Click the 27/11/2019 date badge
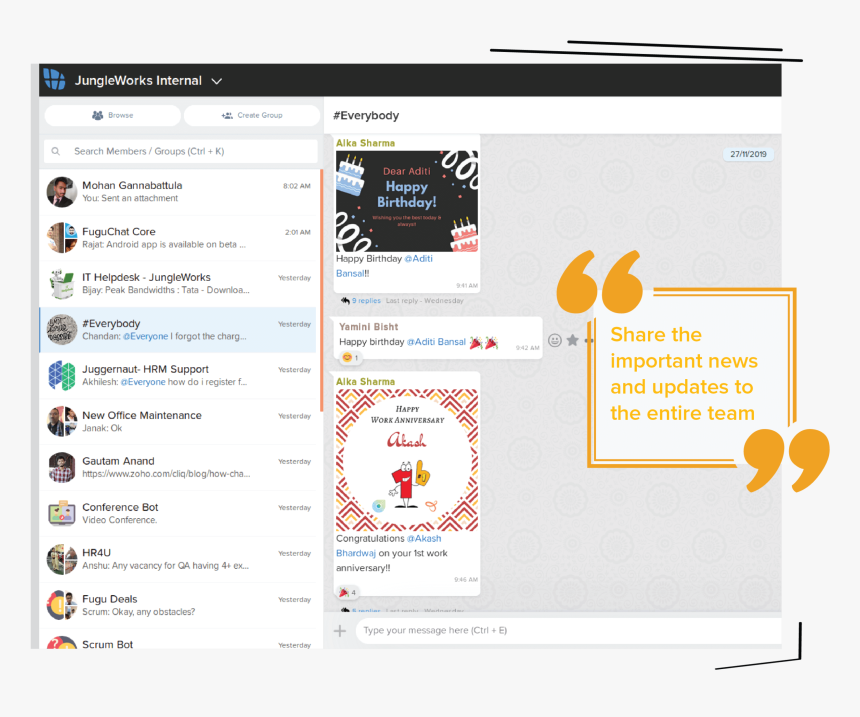Screen dimensions: 860x717 point(748,154)
